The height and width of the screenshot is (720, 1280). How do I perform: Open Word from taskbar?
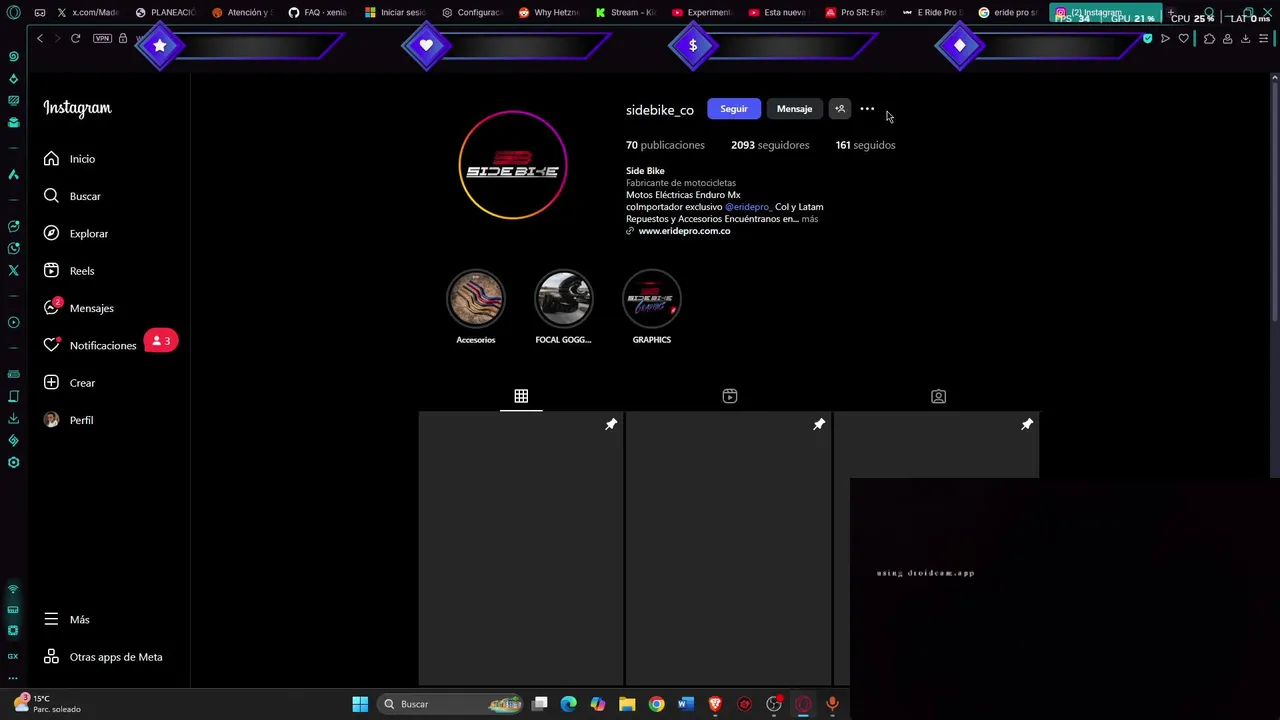(x=685, y=704)
